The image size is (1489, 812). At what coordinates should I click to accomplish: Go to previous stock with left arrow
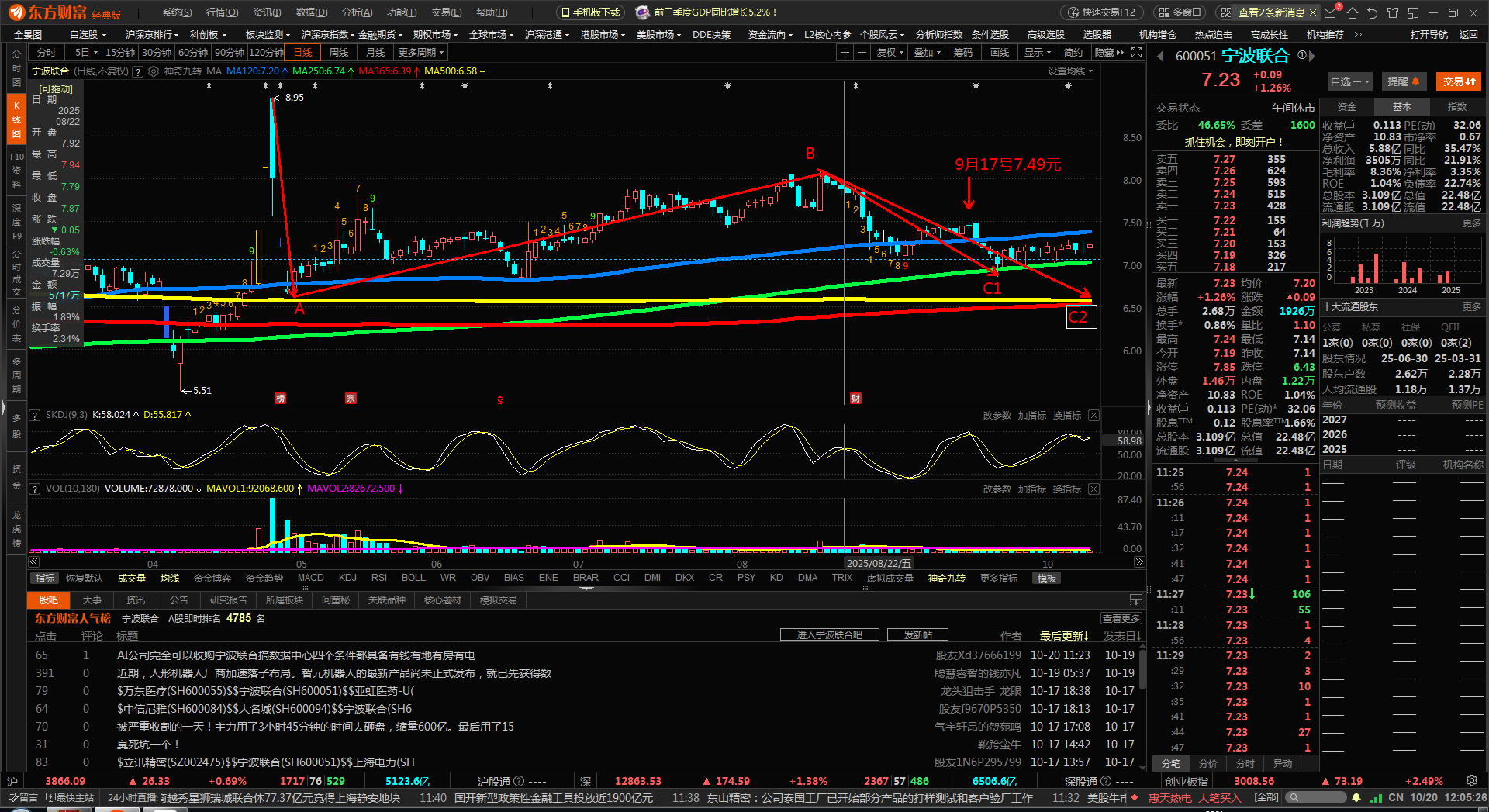coord(1161,56)
